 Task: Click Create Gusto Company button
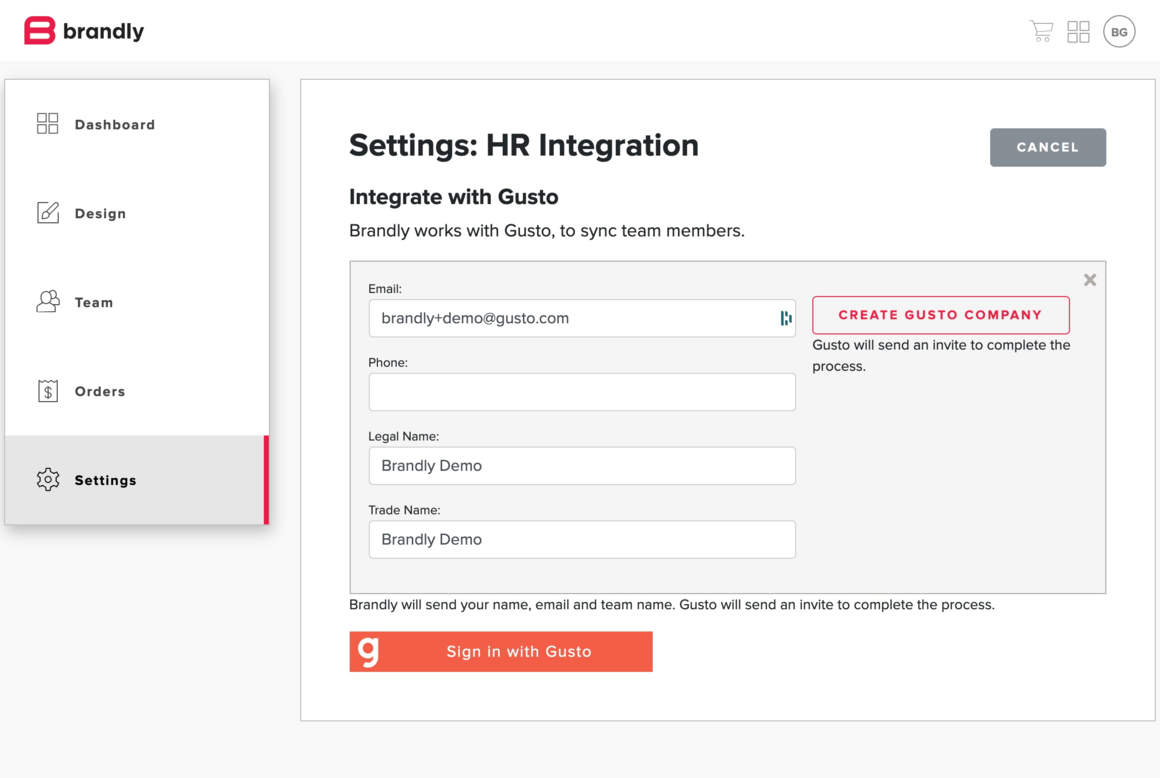(940, 315)
